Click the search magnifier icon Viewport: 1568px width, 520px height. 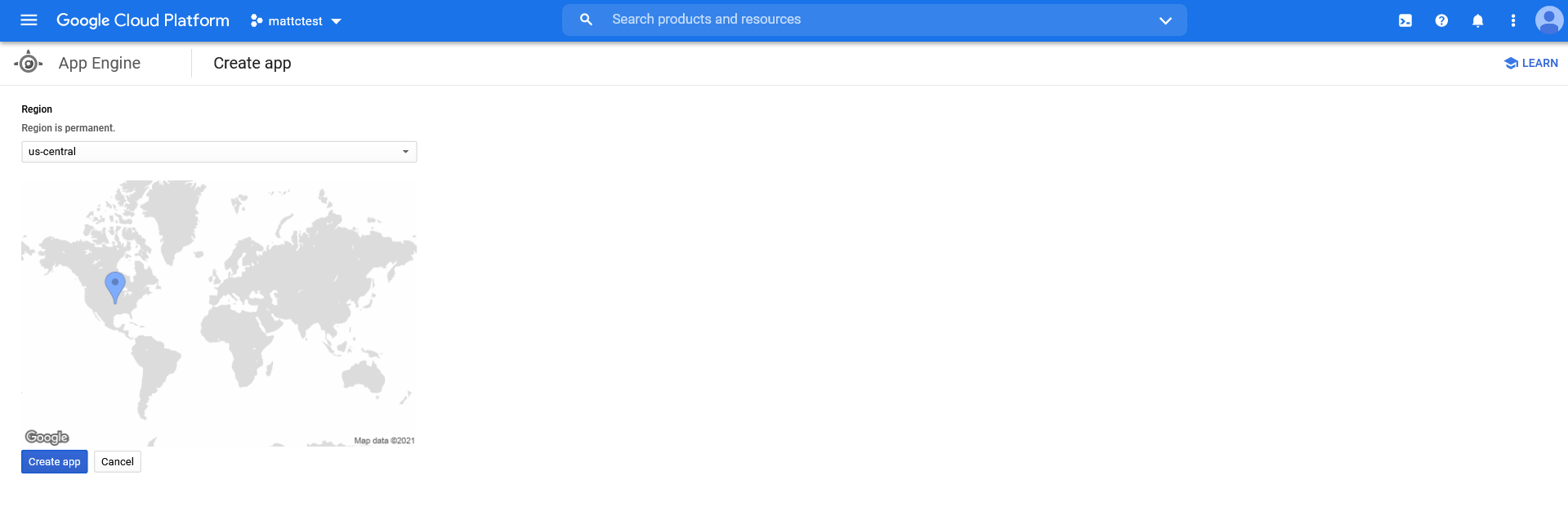pyautogui.click(x=586, y=20)
